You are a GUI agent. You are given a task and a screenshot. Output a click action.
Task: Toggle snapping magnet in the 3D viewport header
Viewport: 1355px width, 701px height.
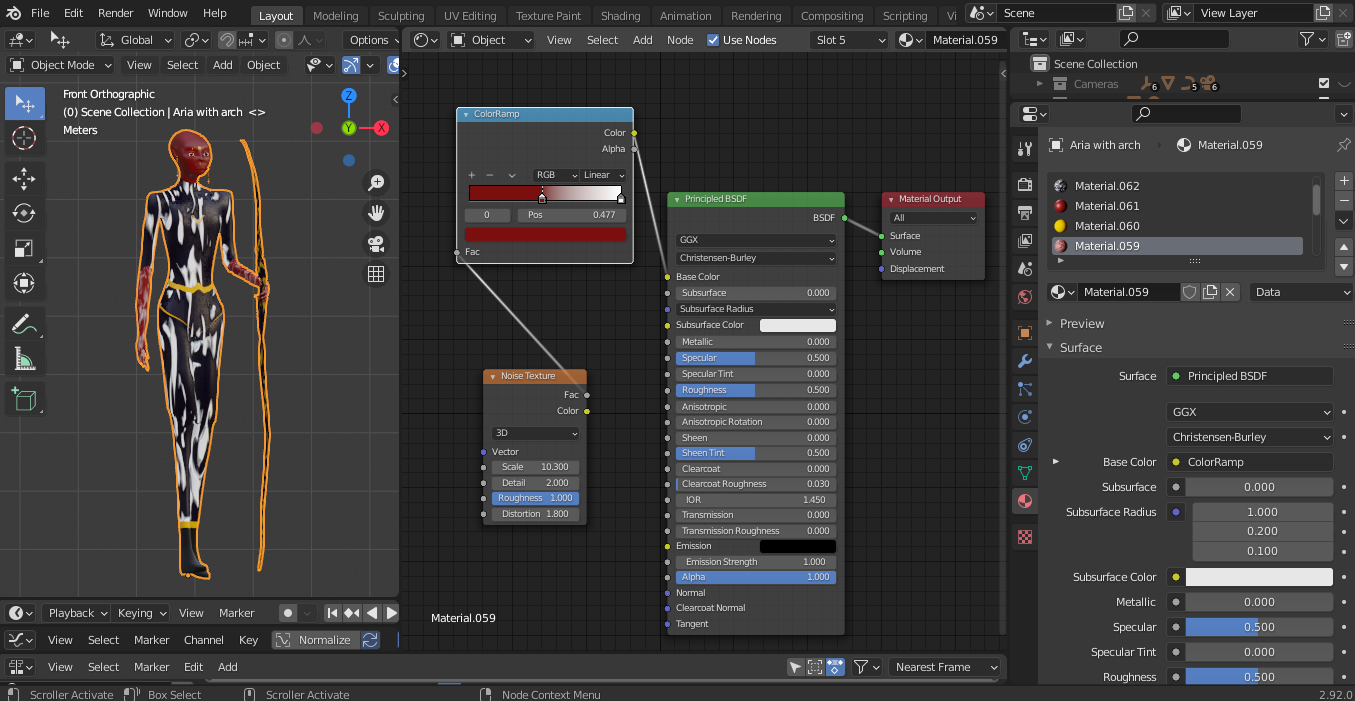pos(227,40)
